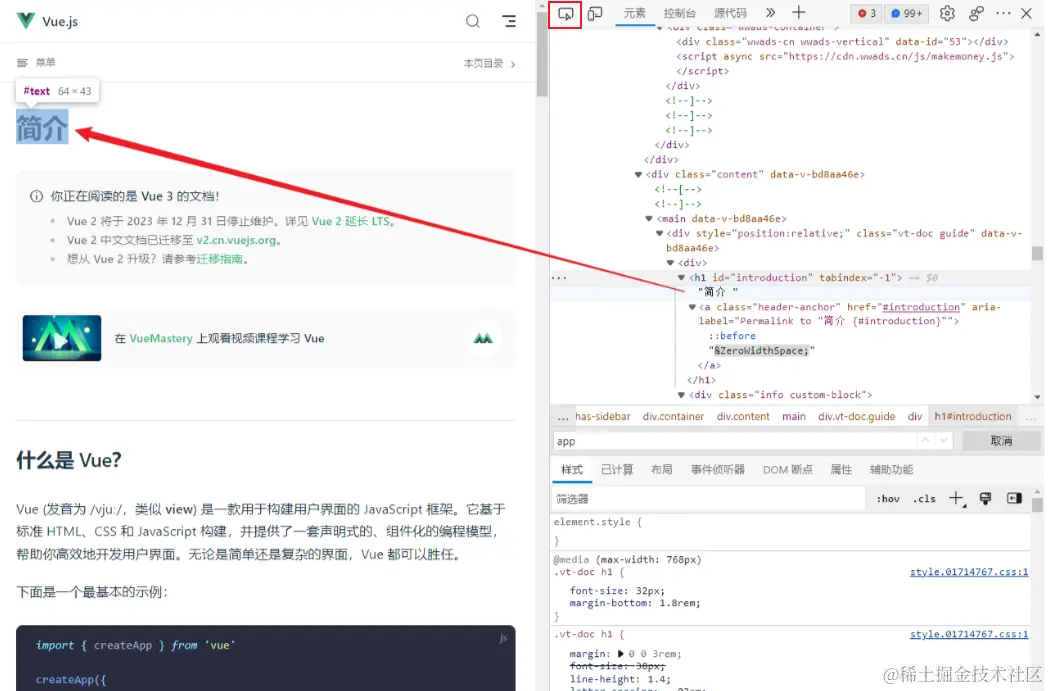Switch to the 元素 Elements tab
Screen dimensions: 1049x691
pyautogui.click(x=634, y=13)
